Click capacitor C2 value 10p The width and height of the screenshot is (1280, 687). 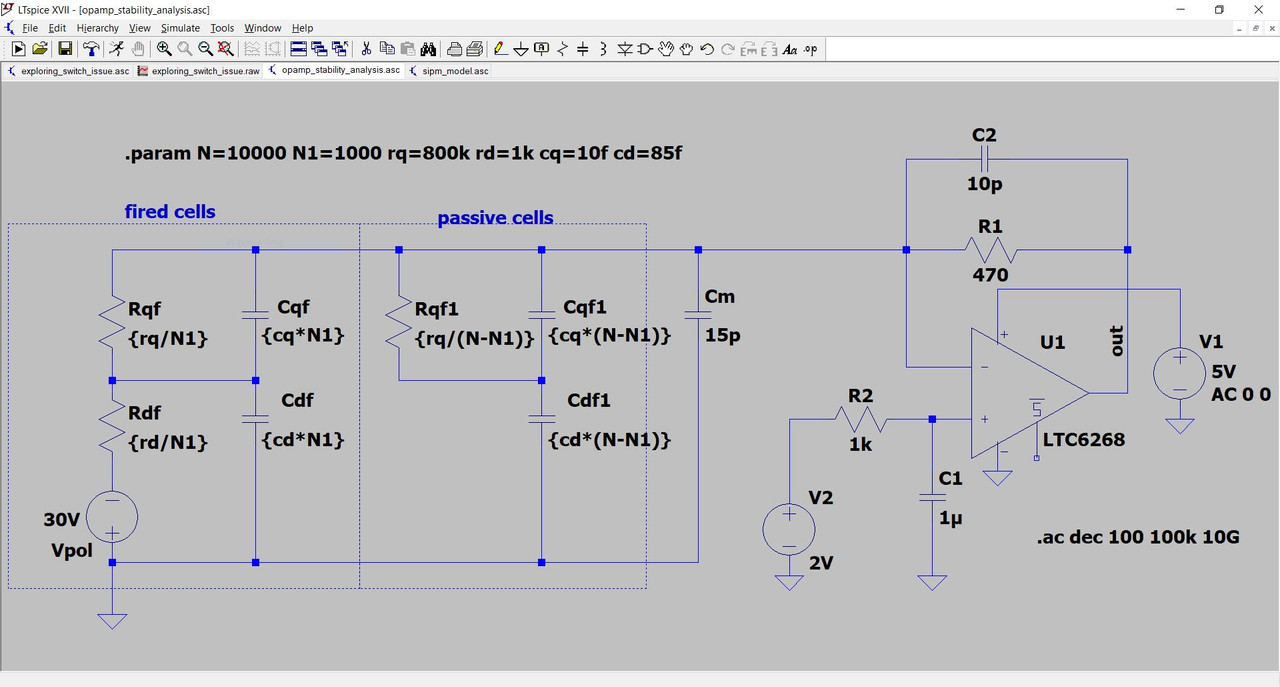(x=984, y=184)
